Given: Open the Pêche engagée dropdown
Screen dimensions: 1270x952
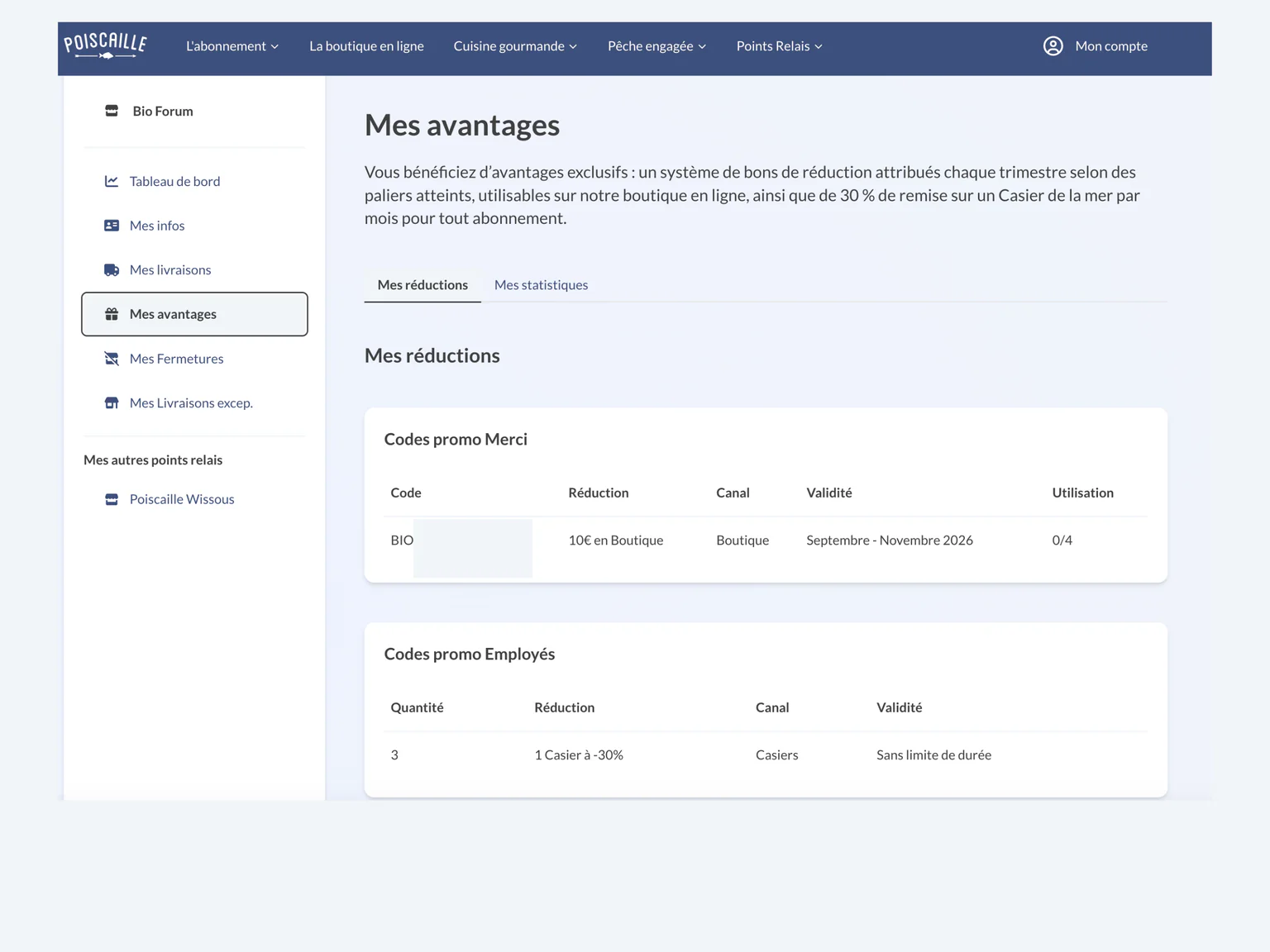Looking at the screenshot, I should coord(657,46).
